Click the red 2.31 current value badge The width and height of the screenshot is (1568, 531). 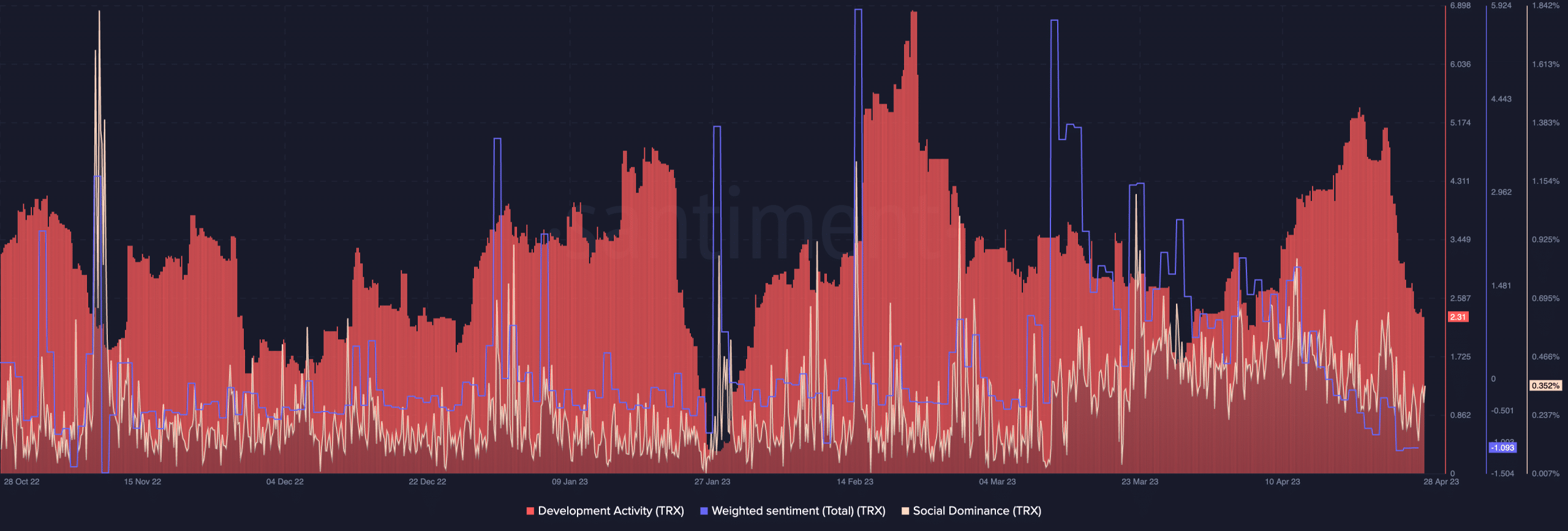point(1458,317)
